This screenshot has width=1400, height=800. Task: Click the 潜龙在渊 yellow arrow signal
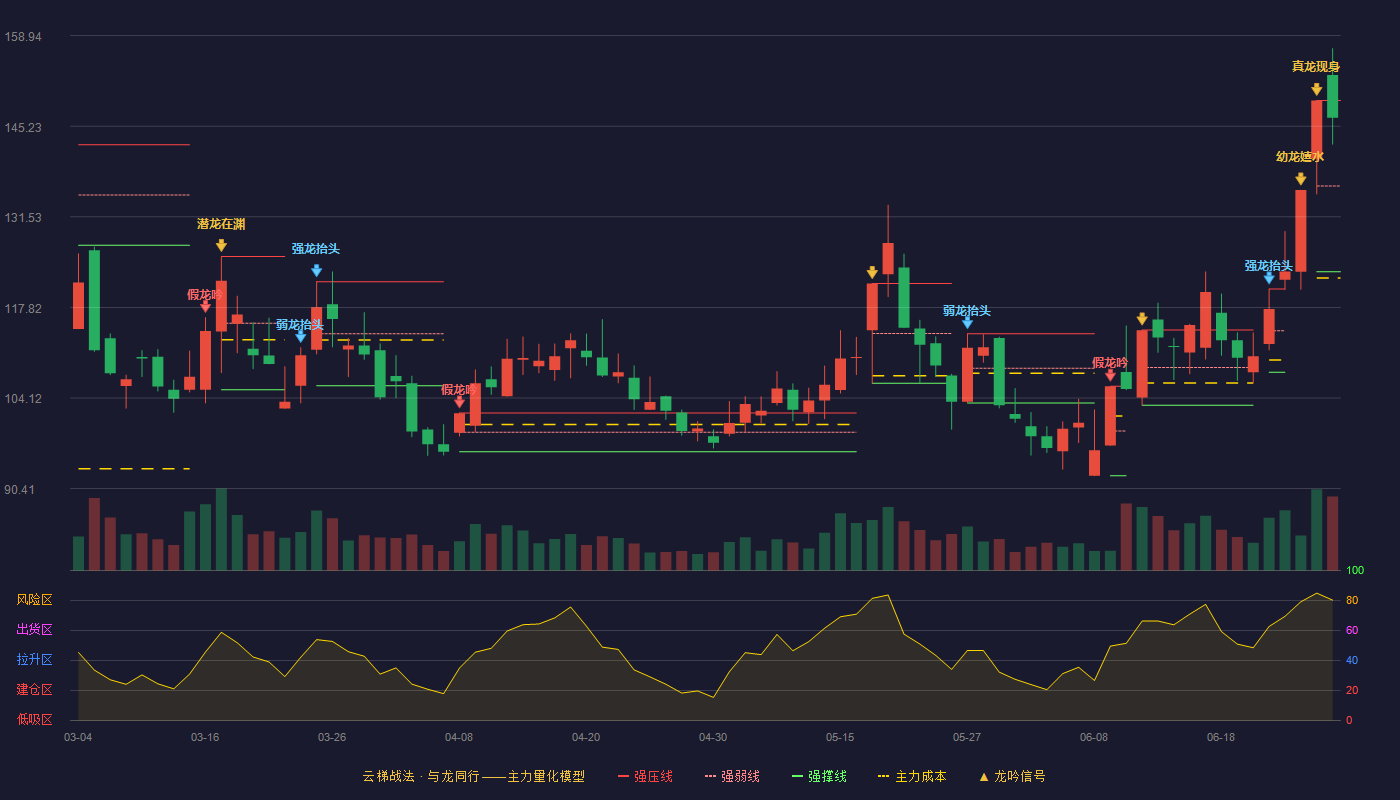(221, 245)
